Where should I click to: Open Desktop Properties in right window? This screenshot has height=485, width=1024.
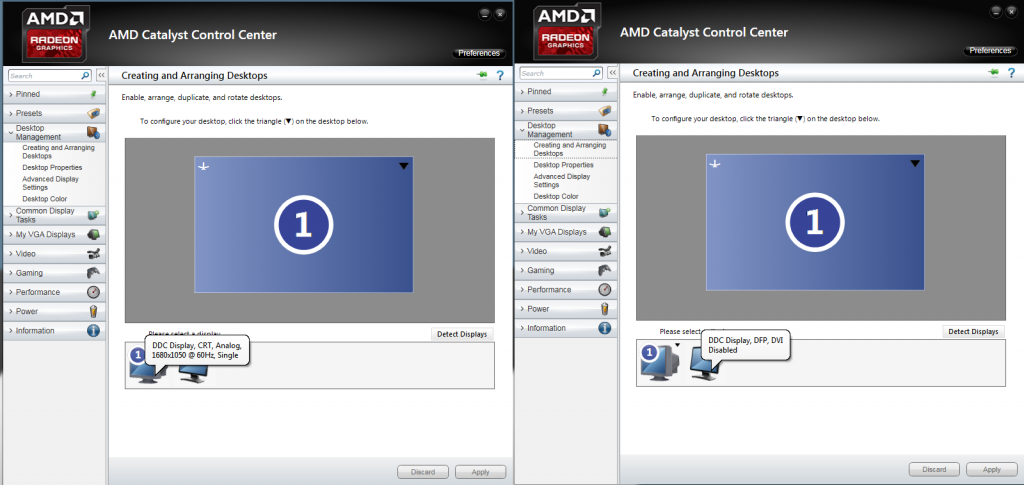pyautogui.click(x=564, y=164)
